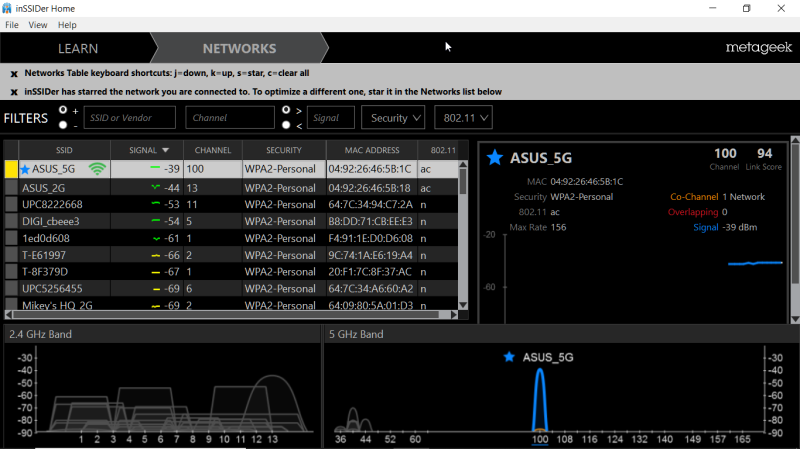Open the View menu
This screenshot has width=800, height=449.
[x=38, y=25]
